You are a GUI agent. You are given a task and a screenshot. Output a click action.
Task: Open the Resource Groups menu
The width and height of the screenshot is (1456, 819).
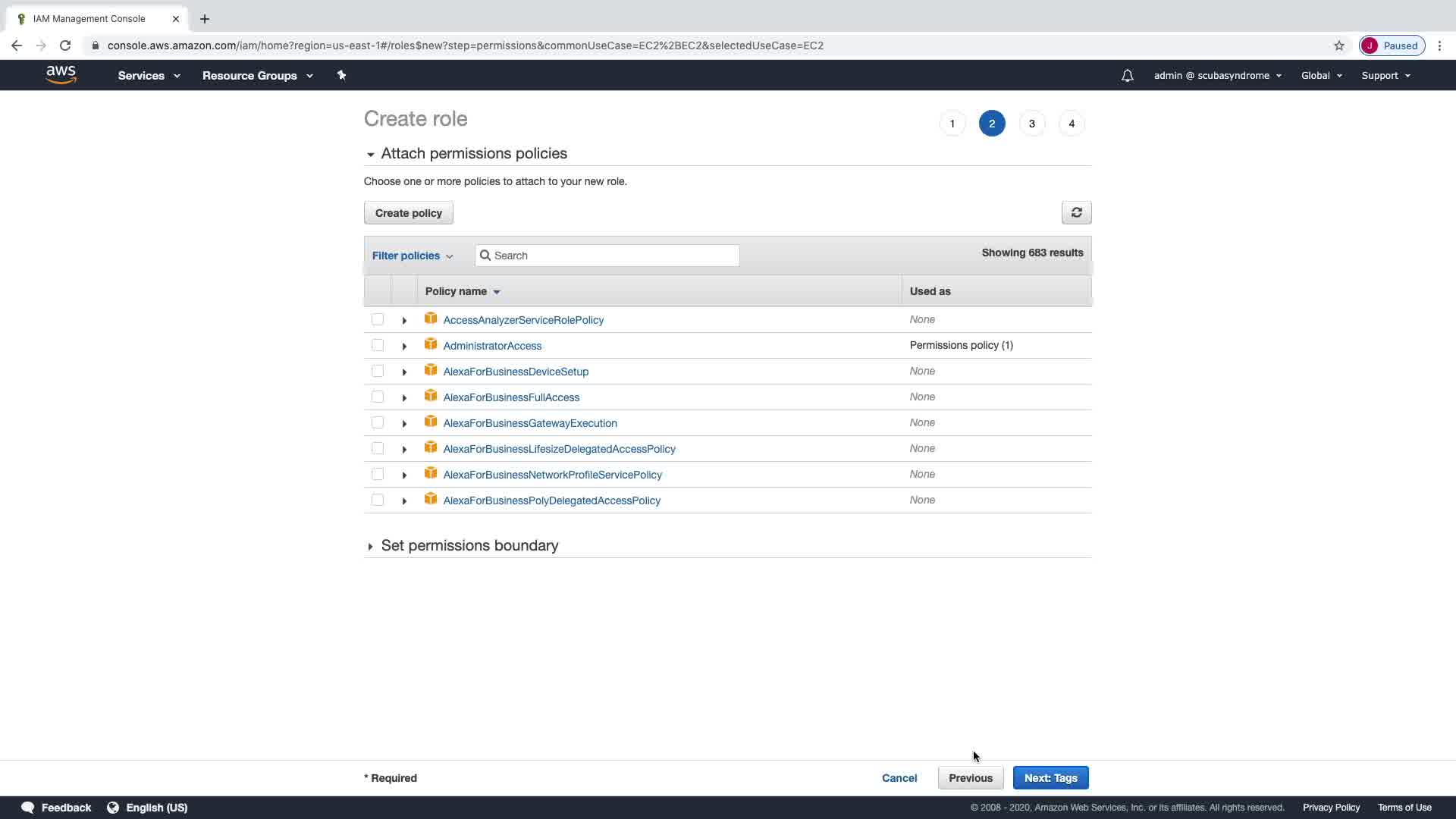[257, 75]
